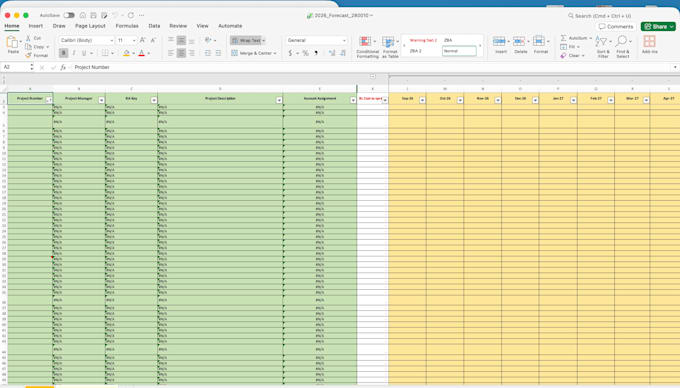
Task: Open the Project Manager filter dropdown
Action: (x=101, y=100)
